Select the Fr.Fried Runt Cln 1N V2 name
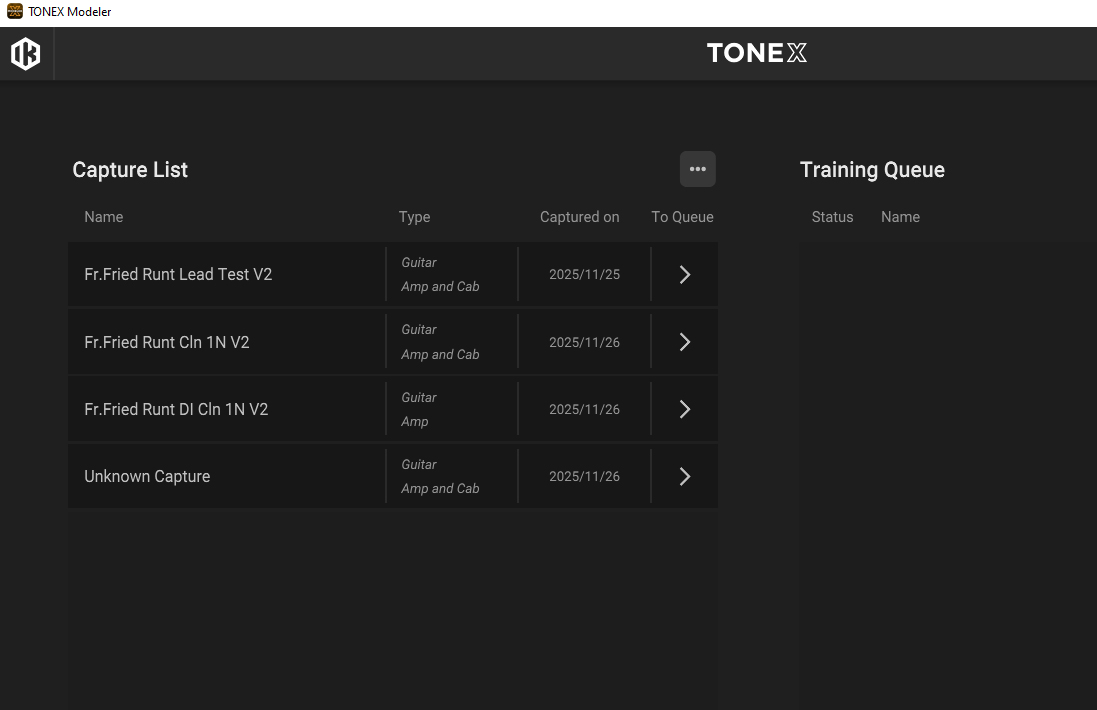1097x710 pixels. click(x=167, y=342)
